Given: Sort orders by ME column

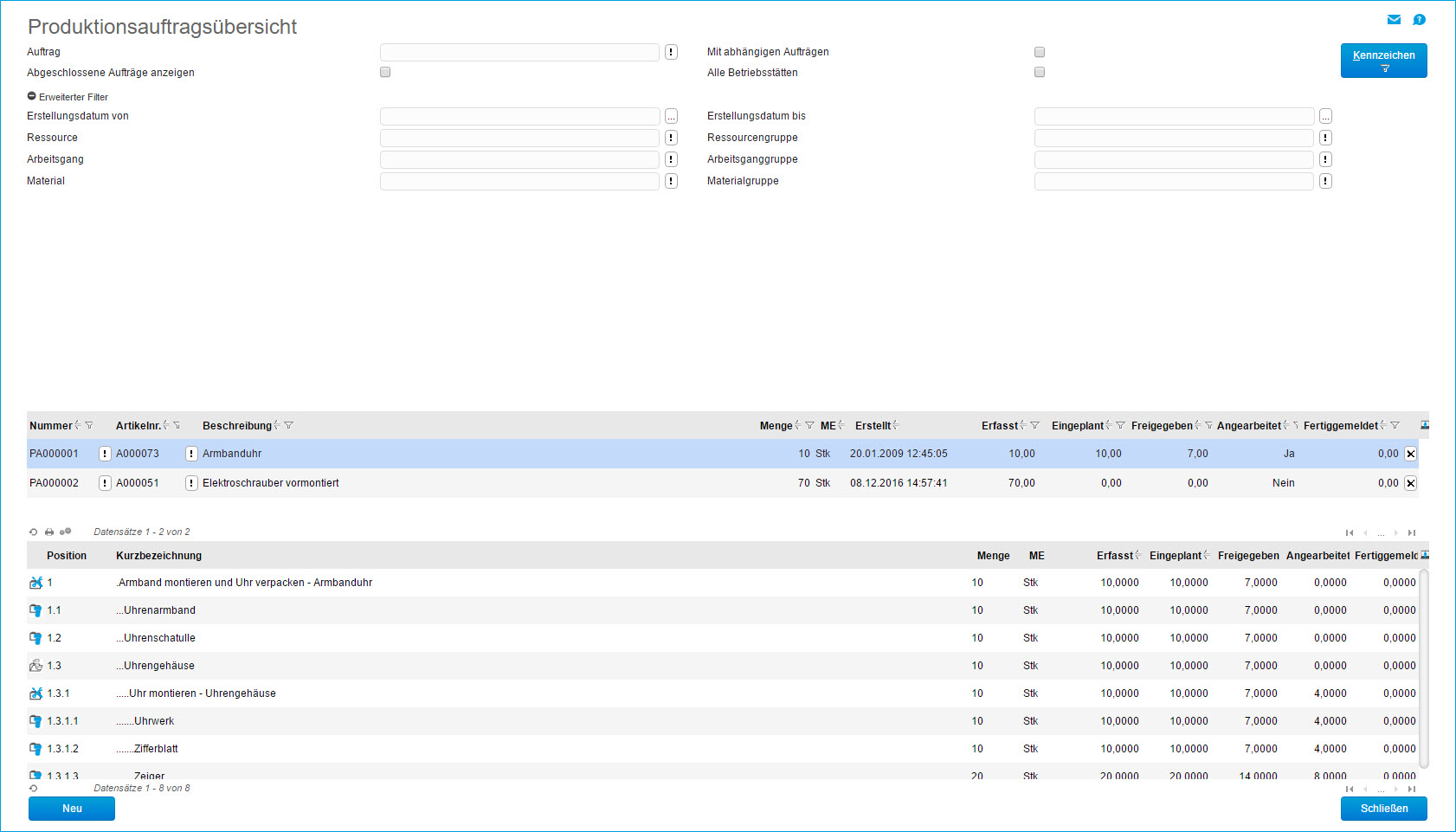Looking at the screenshot, I should [x=841, y=425].
